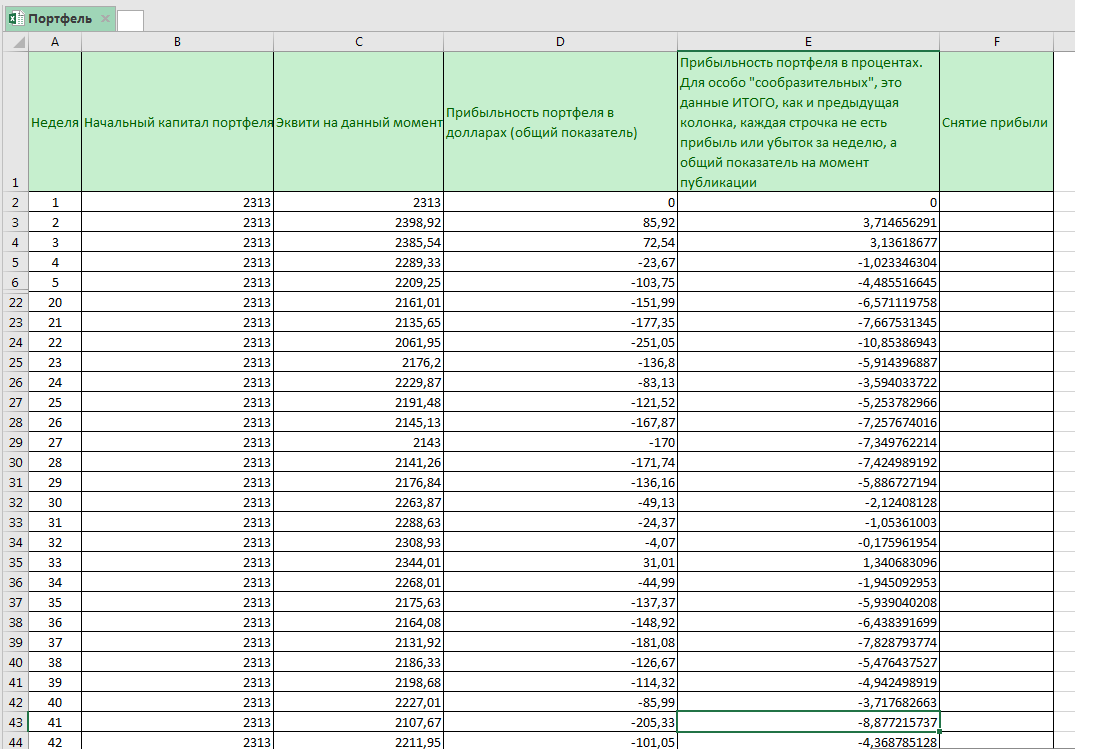Close the Портфель document tab
1100x749 pixels.
point(105,19)
